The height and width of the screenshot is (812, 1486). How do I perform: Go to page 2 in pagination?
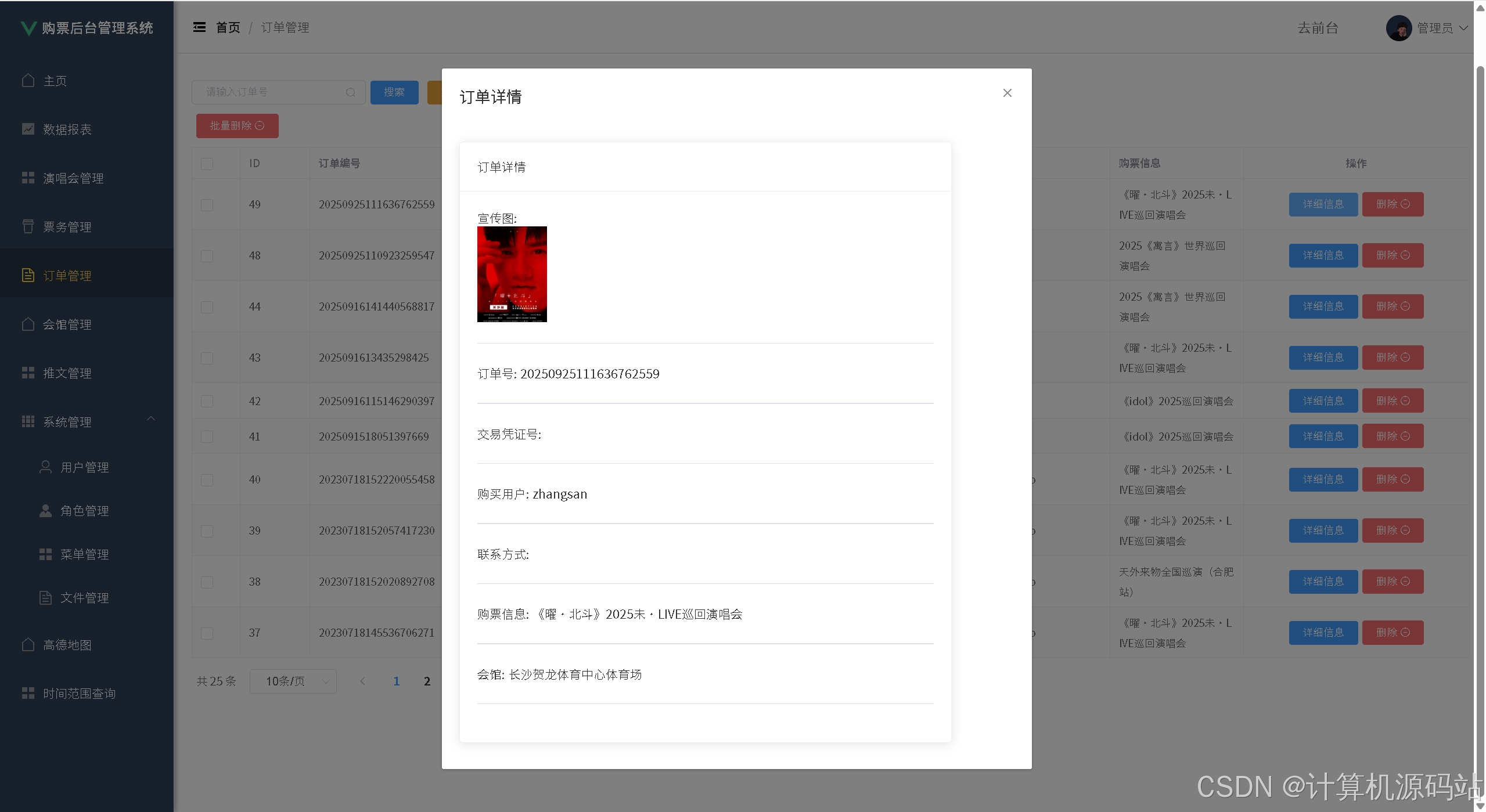coord(427,681)
